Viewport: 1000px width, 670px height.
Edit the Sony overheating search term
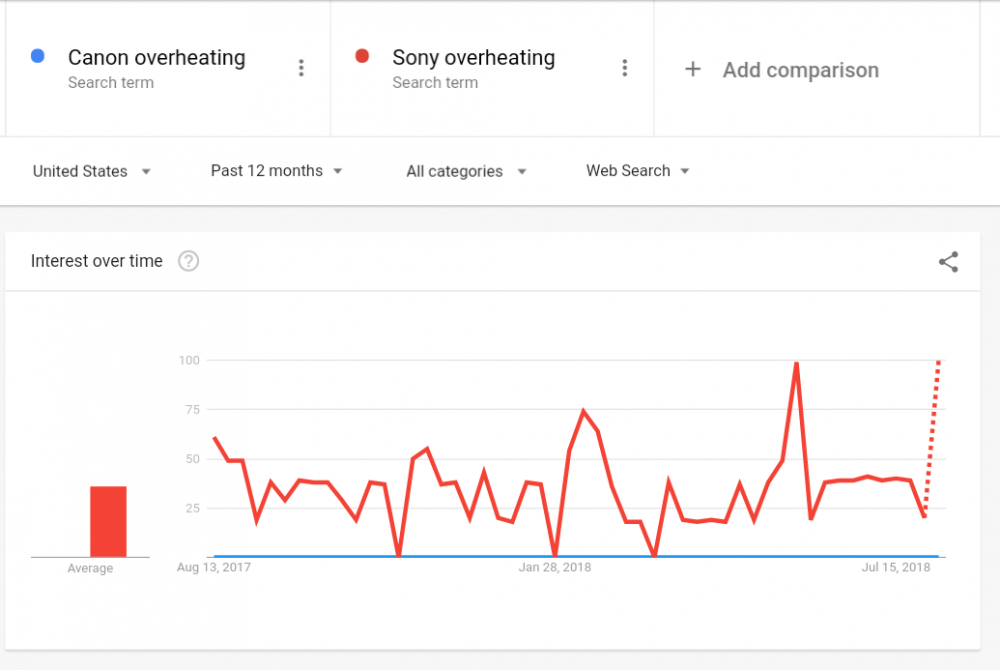[x=473, y=58]
